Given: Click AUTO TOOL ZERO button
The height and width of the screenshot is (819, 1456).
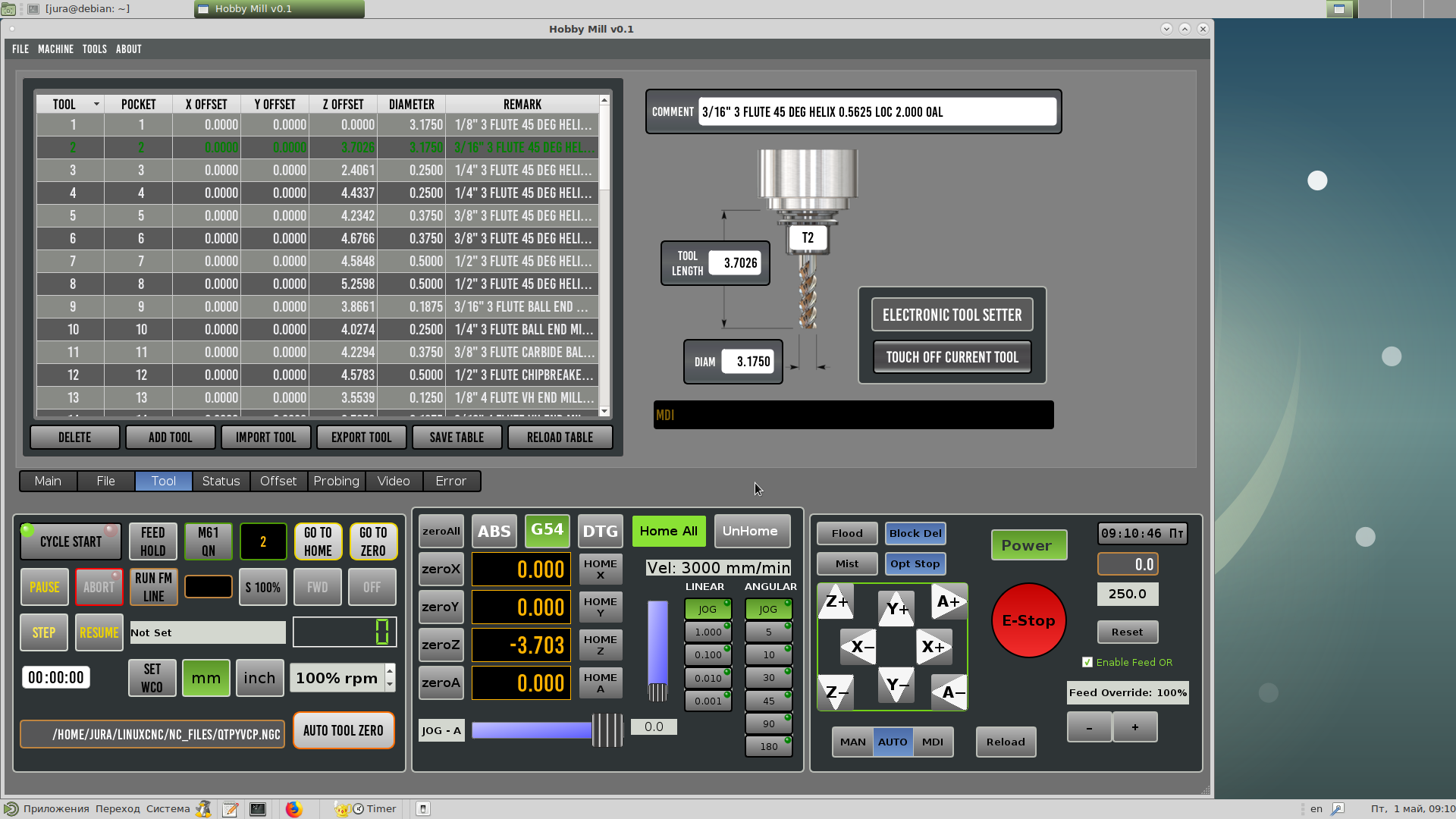Looking at the screenshot, I should click(x=344, y=730).
